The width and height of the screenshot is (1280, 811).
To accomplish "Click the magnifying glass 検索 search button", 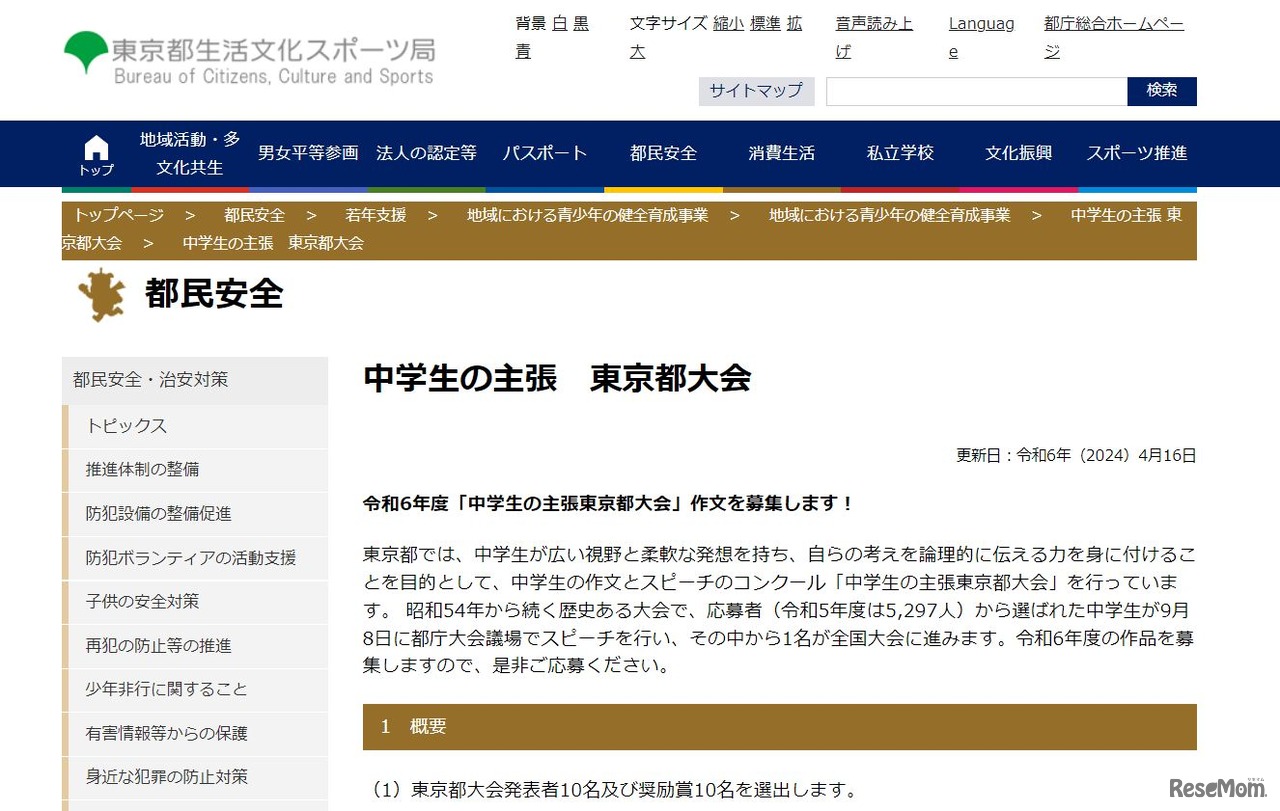I will click(1162, 90).
